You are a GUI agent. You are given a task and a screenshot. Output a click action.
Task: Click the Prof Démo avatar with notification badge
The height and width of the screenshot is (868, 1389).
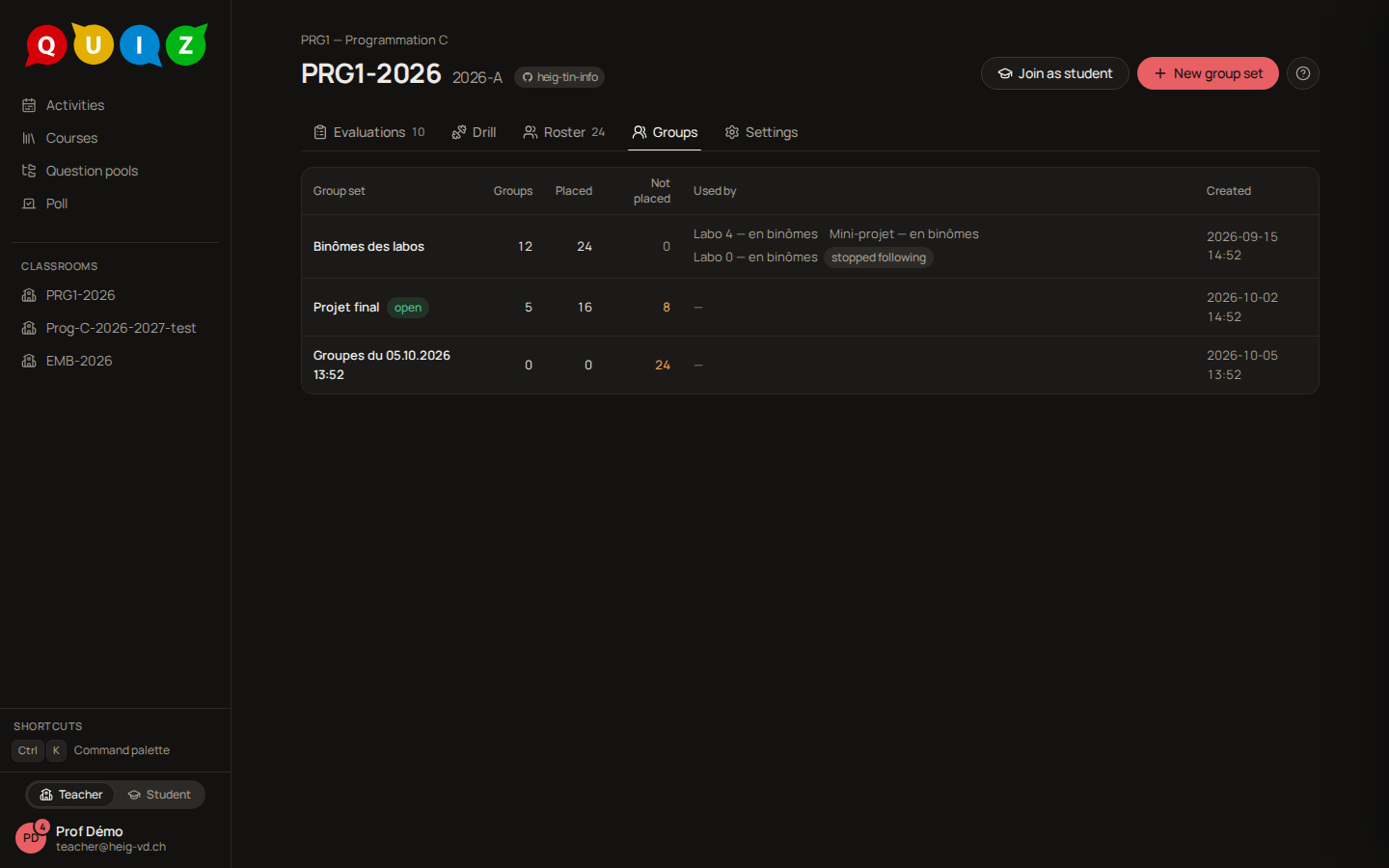32,836
